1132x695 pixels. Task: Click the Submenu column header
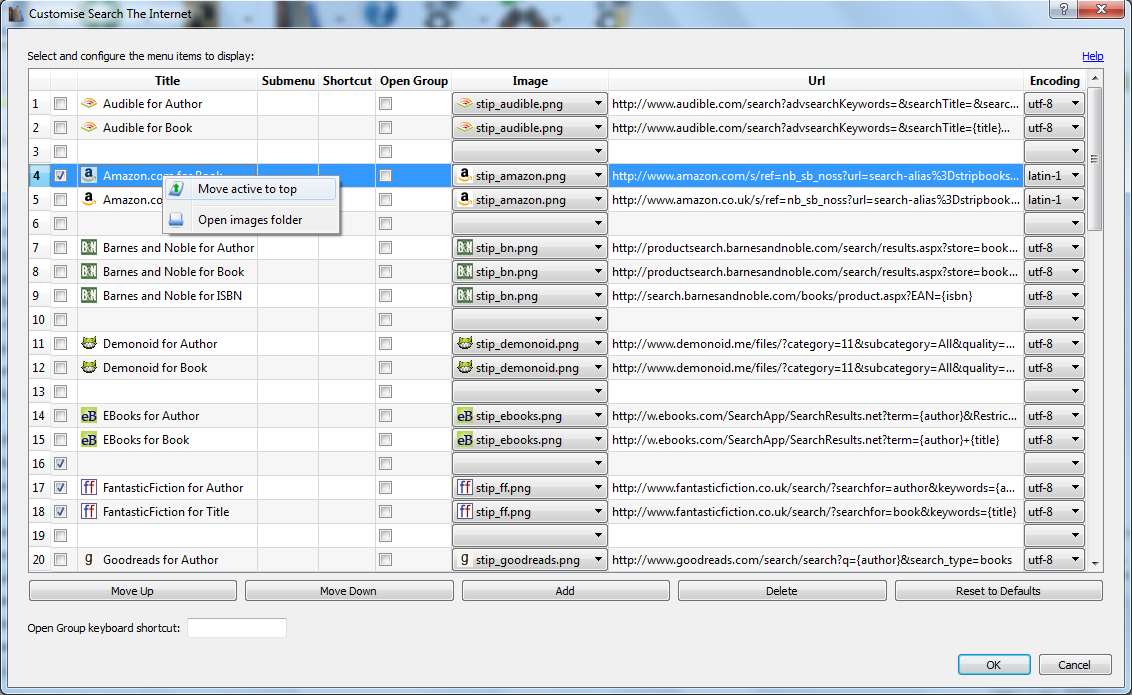288,81
